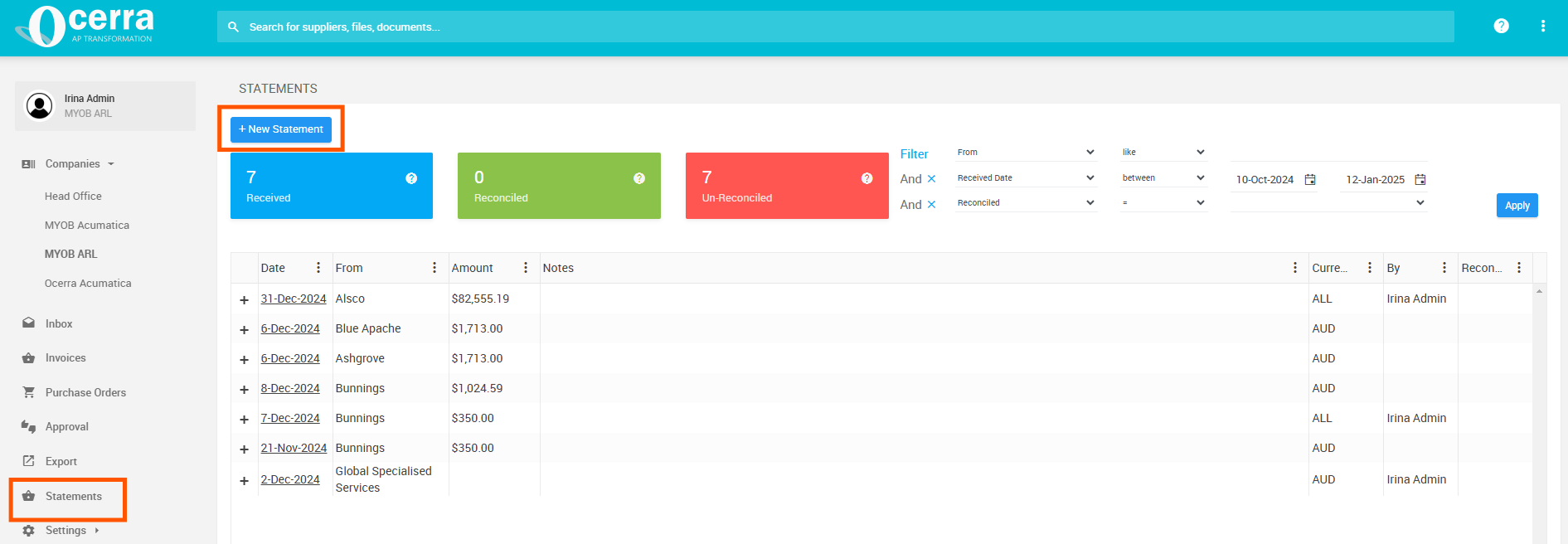1568x544 pixels.
Task: Apply the filter
Action: 1517,206
